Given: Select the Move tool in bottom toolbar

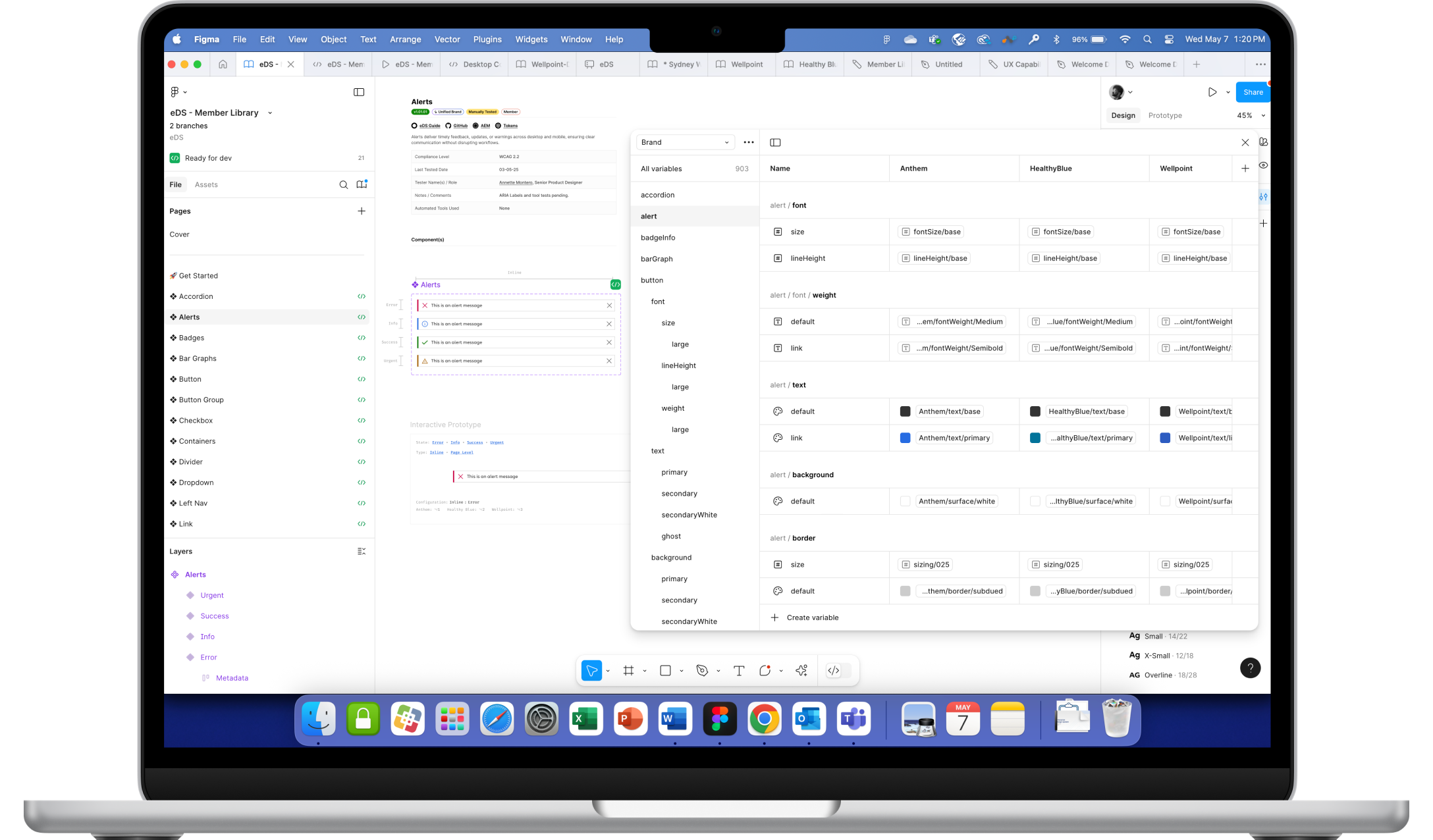Looking at the screenshot, I should tap(591, 671).
